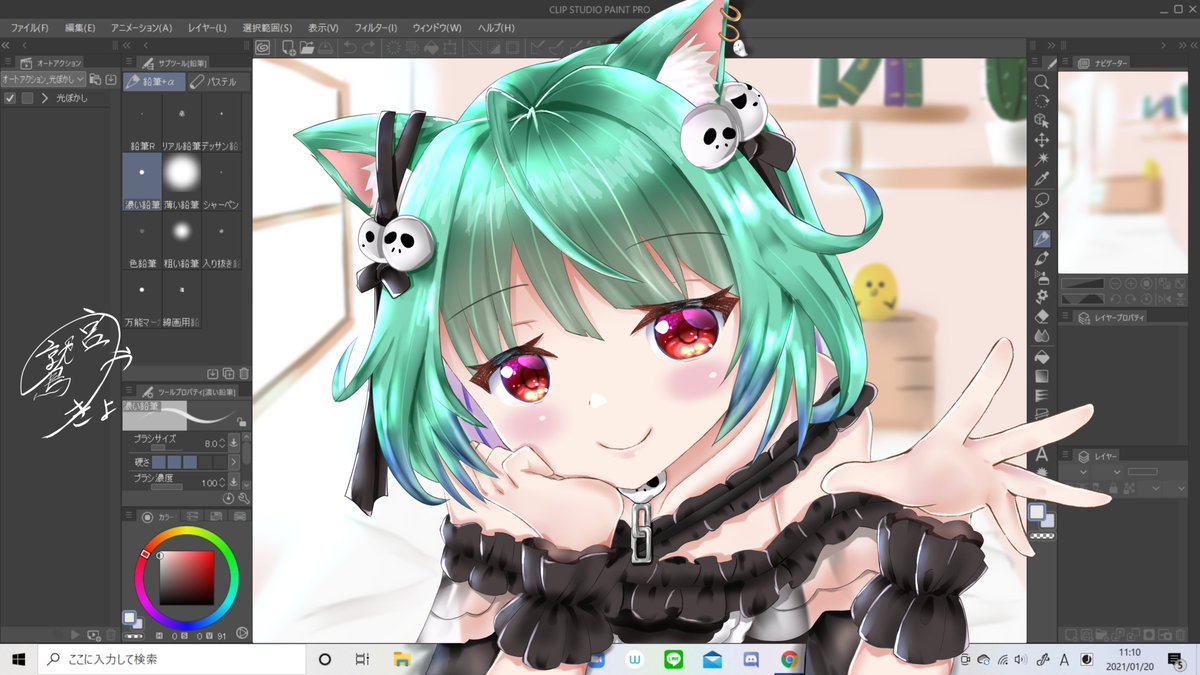Select the Airbrush tool

tap(1041, 277)
